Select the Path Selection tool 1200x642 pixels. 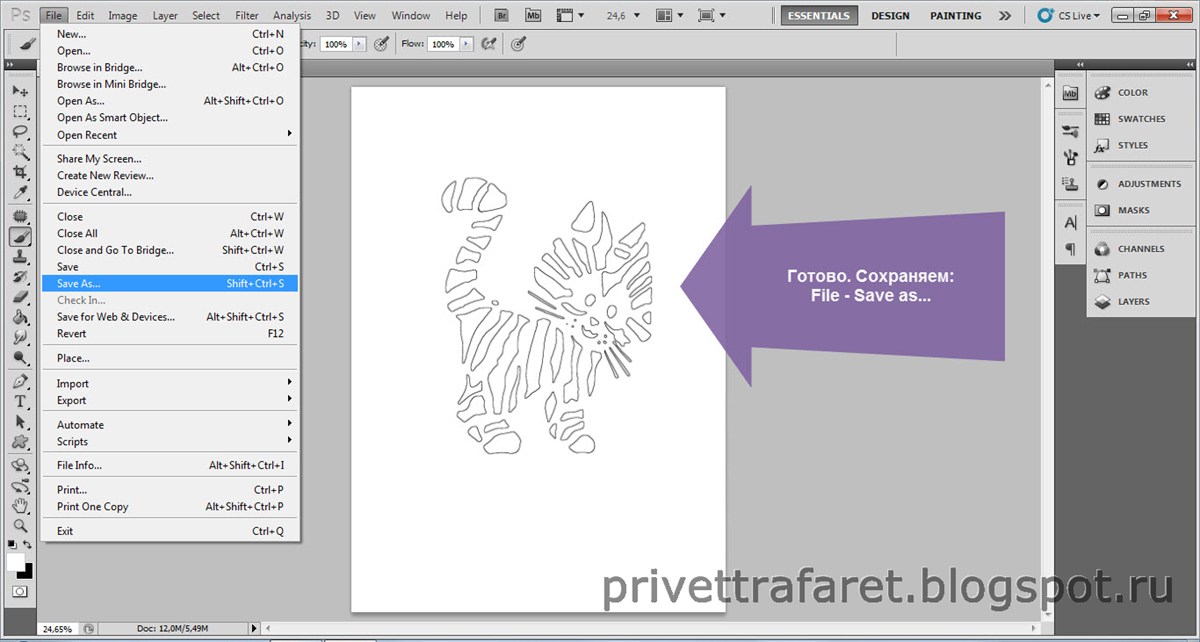point(20,421)
